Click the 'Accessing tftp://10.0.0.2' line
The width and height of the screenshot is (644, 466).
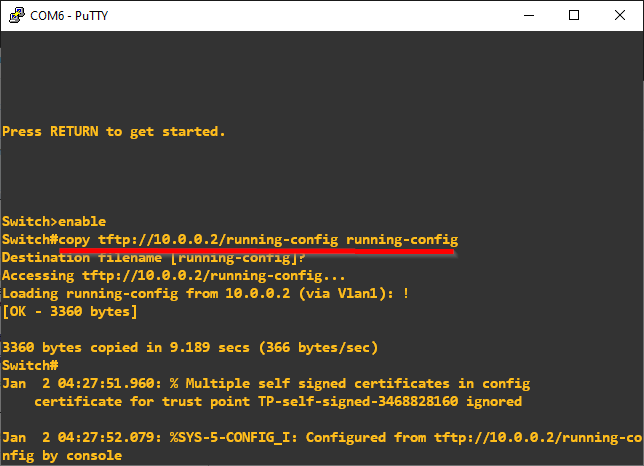(174, 276)
